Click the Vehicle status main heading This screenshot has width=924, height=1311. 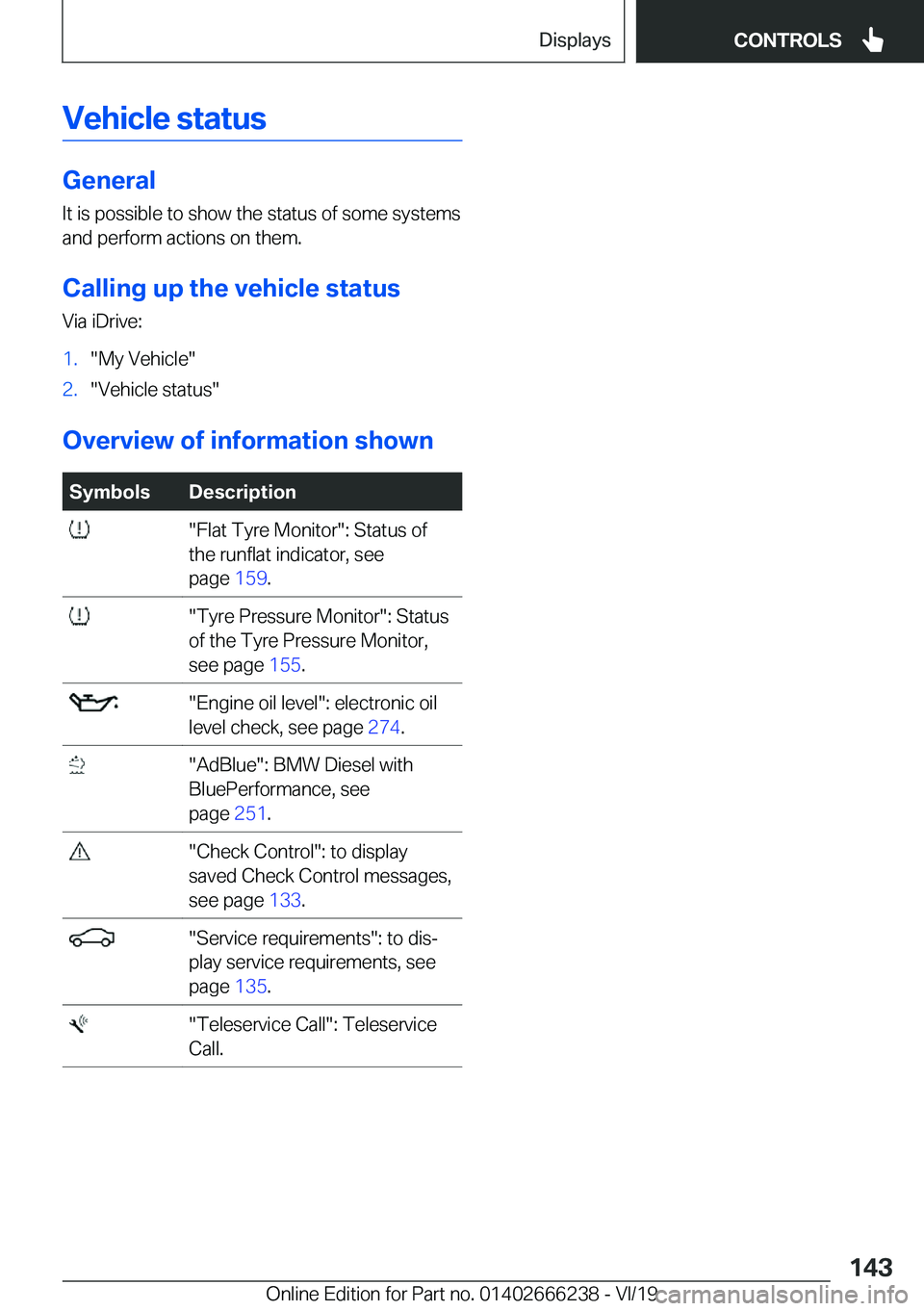165,118
